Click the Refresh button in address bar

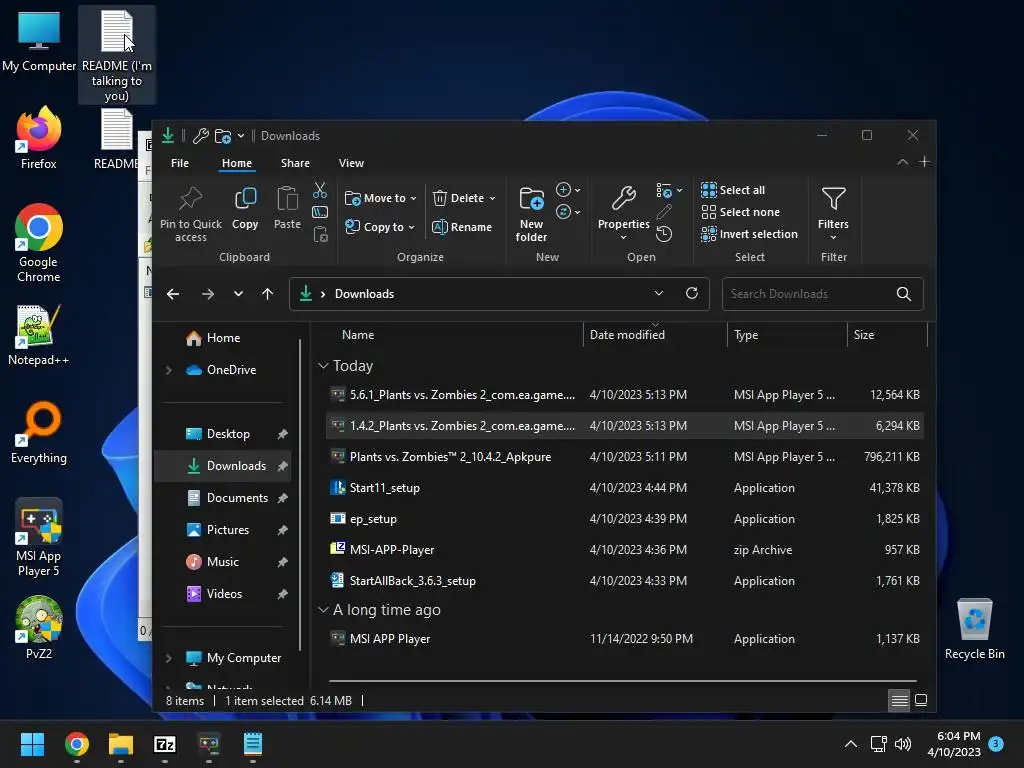click(x=692, y=293)
